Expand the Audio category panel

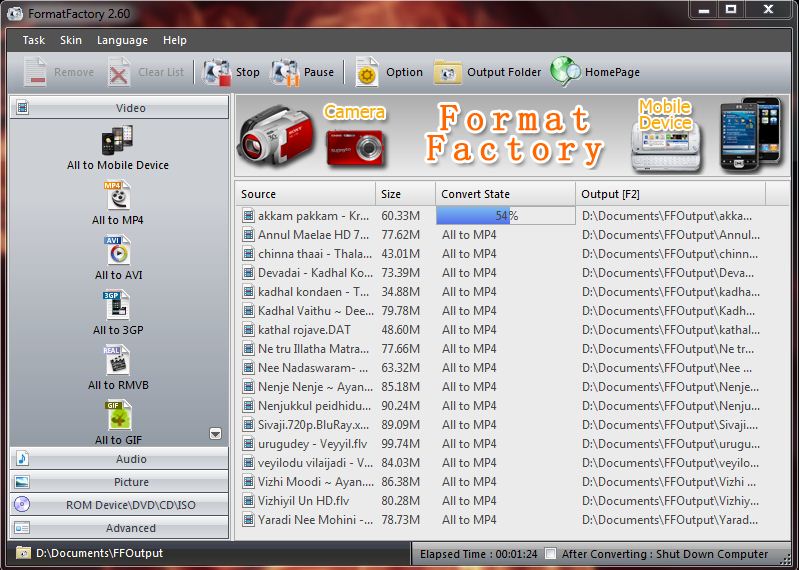click(119, 458)
